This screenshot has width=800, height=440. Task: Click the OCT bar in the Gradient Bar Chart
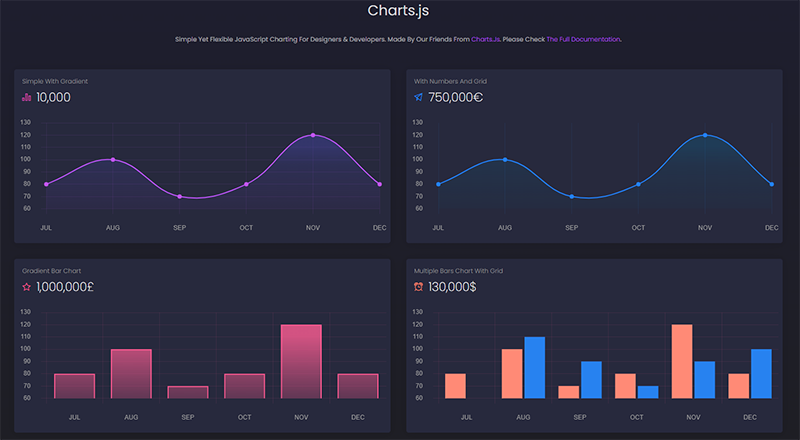tap(244, 386)
